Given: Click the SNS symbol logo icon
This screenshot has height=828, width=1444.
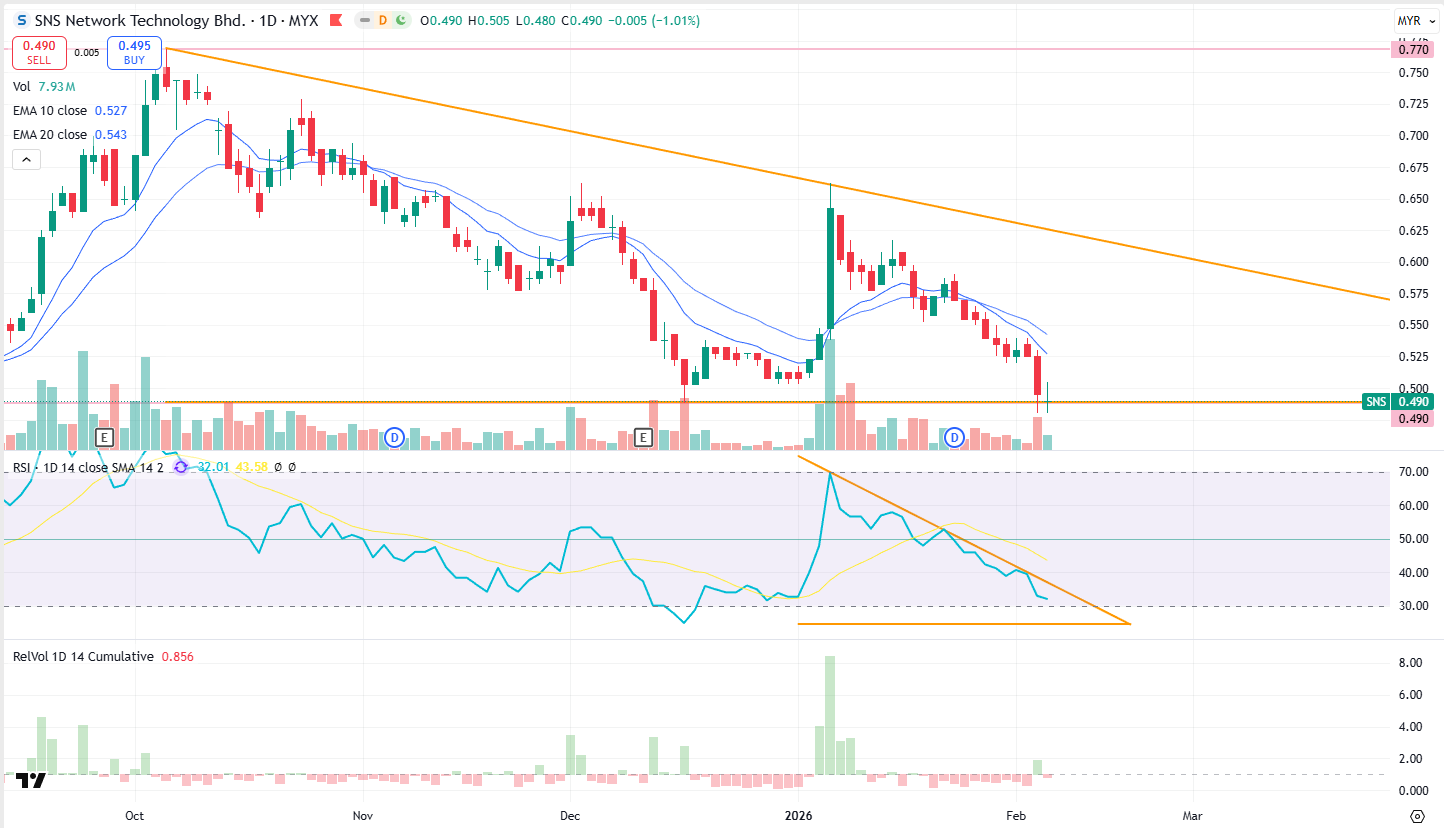Looking at the screenshot, I should [x=22, y=20].
